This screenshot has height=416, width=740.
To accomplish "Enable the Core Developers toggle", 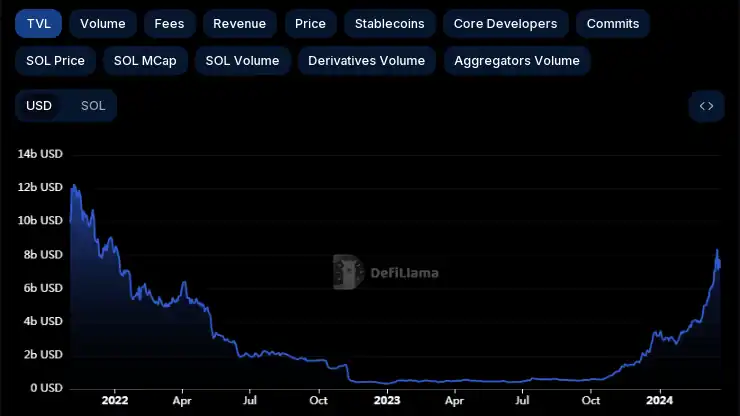I will [505, 24].
